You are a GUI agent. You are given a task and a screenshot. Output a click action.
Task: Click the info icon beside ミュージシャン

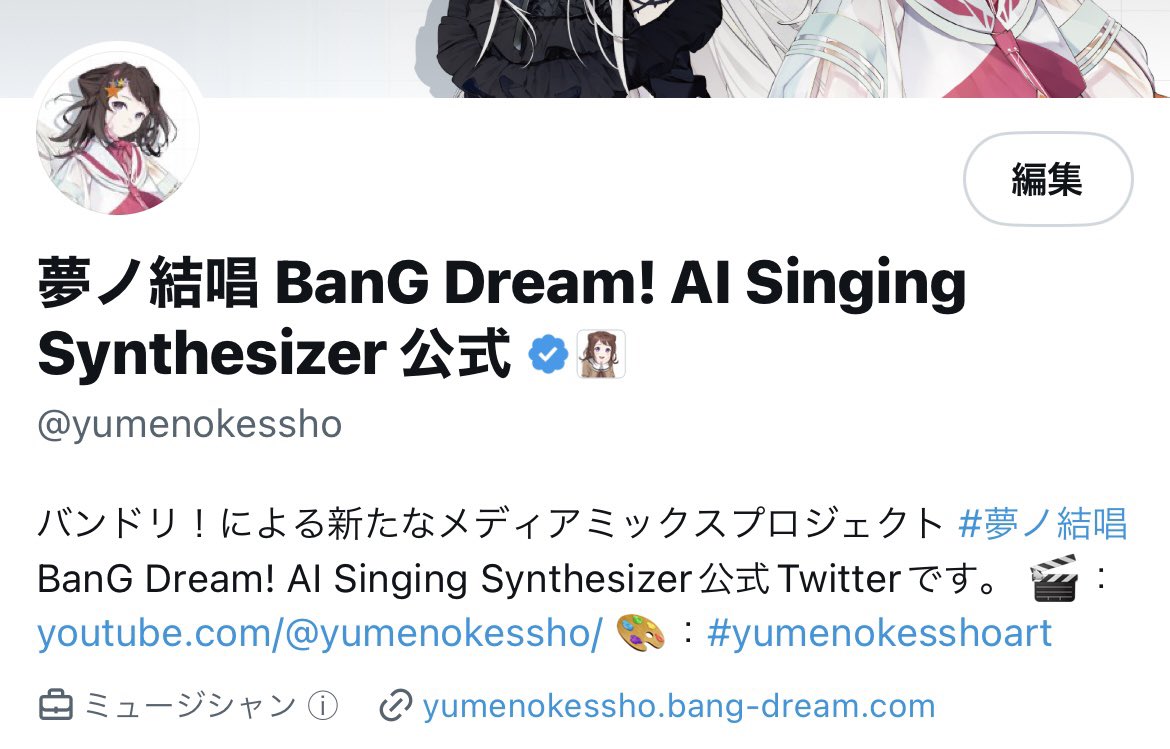[323, 706]
